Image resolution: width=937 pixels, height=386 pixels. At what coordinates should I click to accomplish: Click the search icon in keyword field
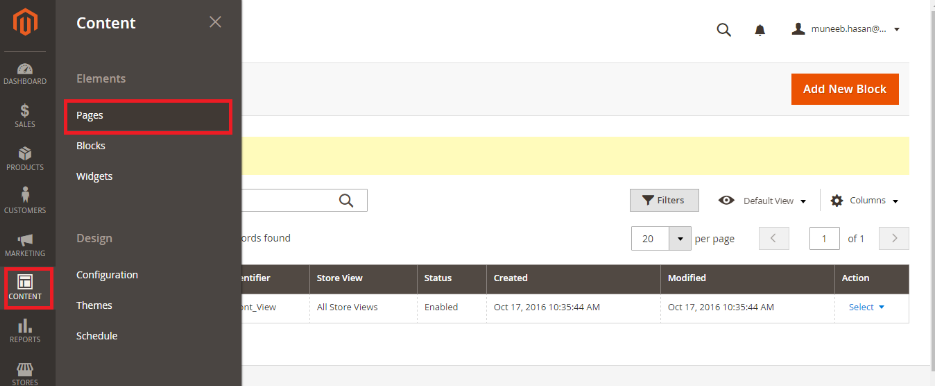click(346, 201)
